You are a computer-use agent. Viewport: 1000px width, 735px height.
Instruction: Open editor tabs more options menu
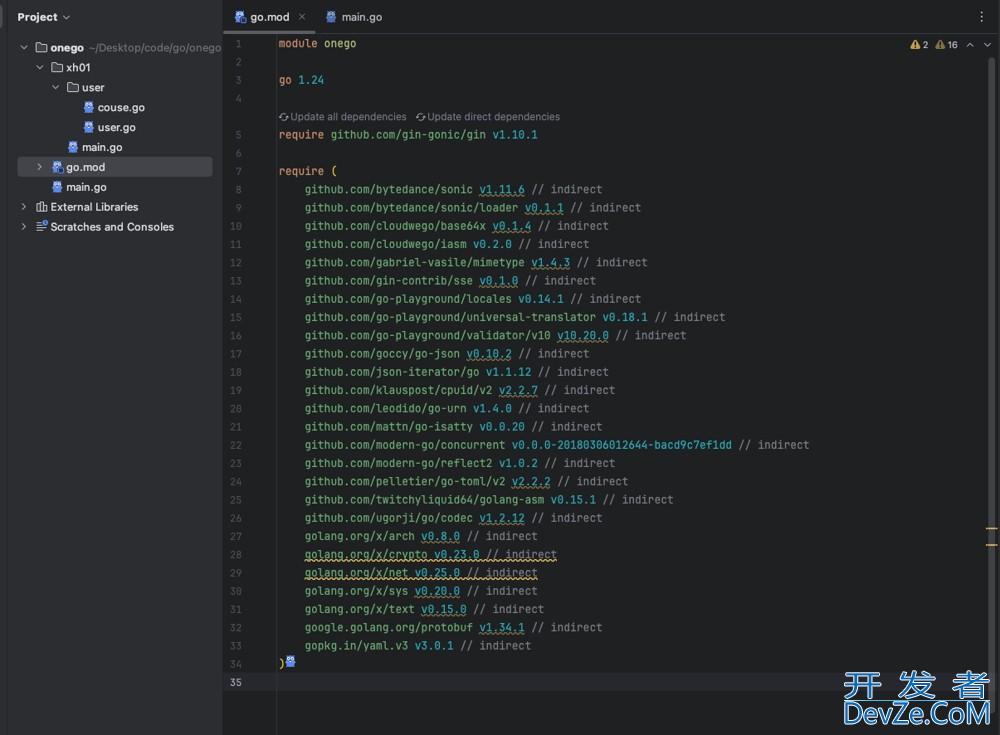click(x=982, y=17)
